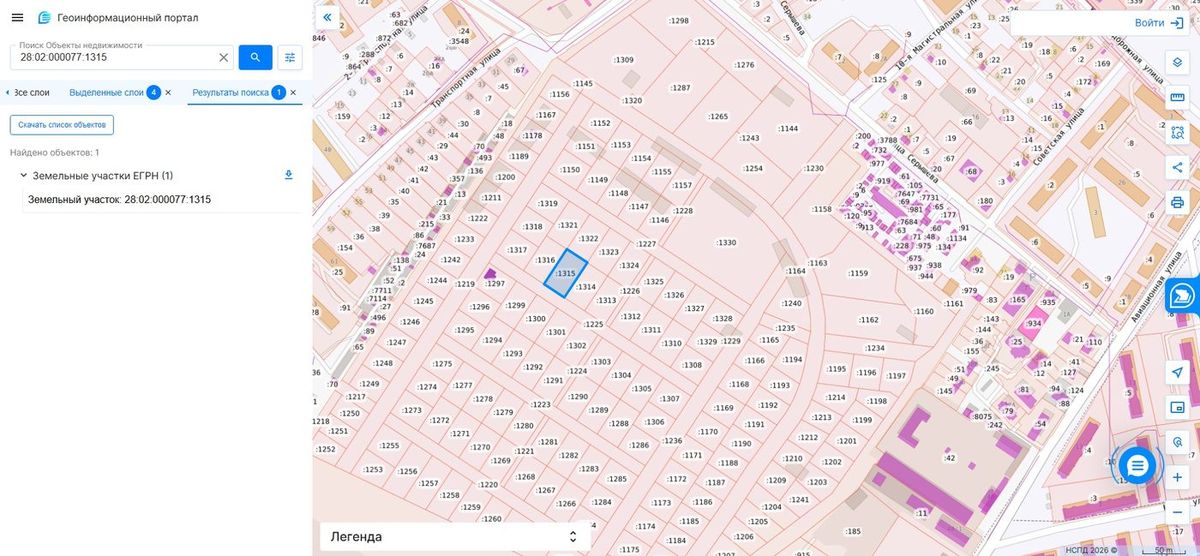Open the chat bubble support button
The height and width of the screenshot is (556, 1200).
(x=1137, y=465)
